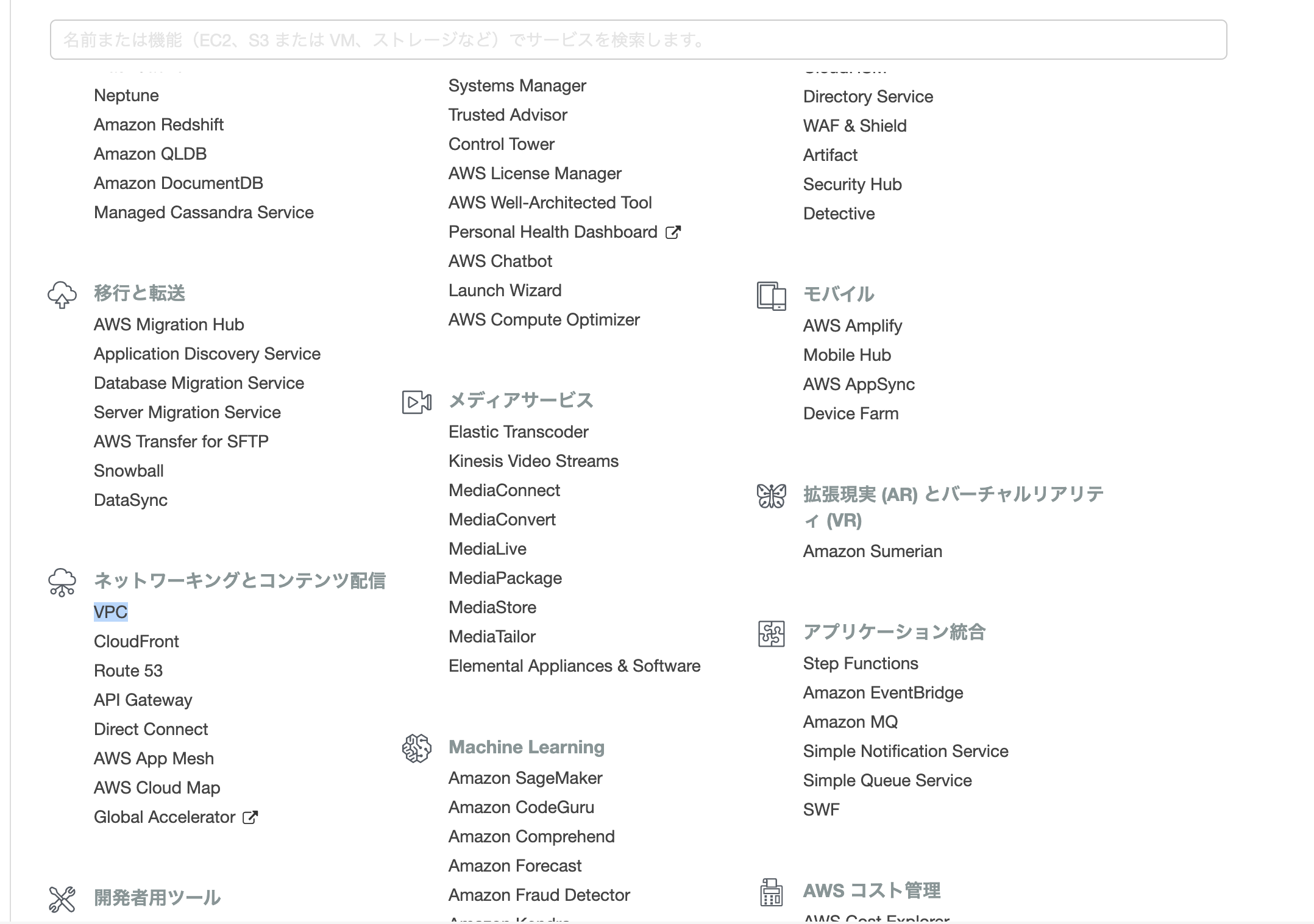Viewport: 1314px width, 924px height.
Task: Open Systems Manager
Action: coord(517,85)
